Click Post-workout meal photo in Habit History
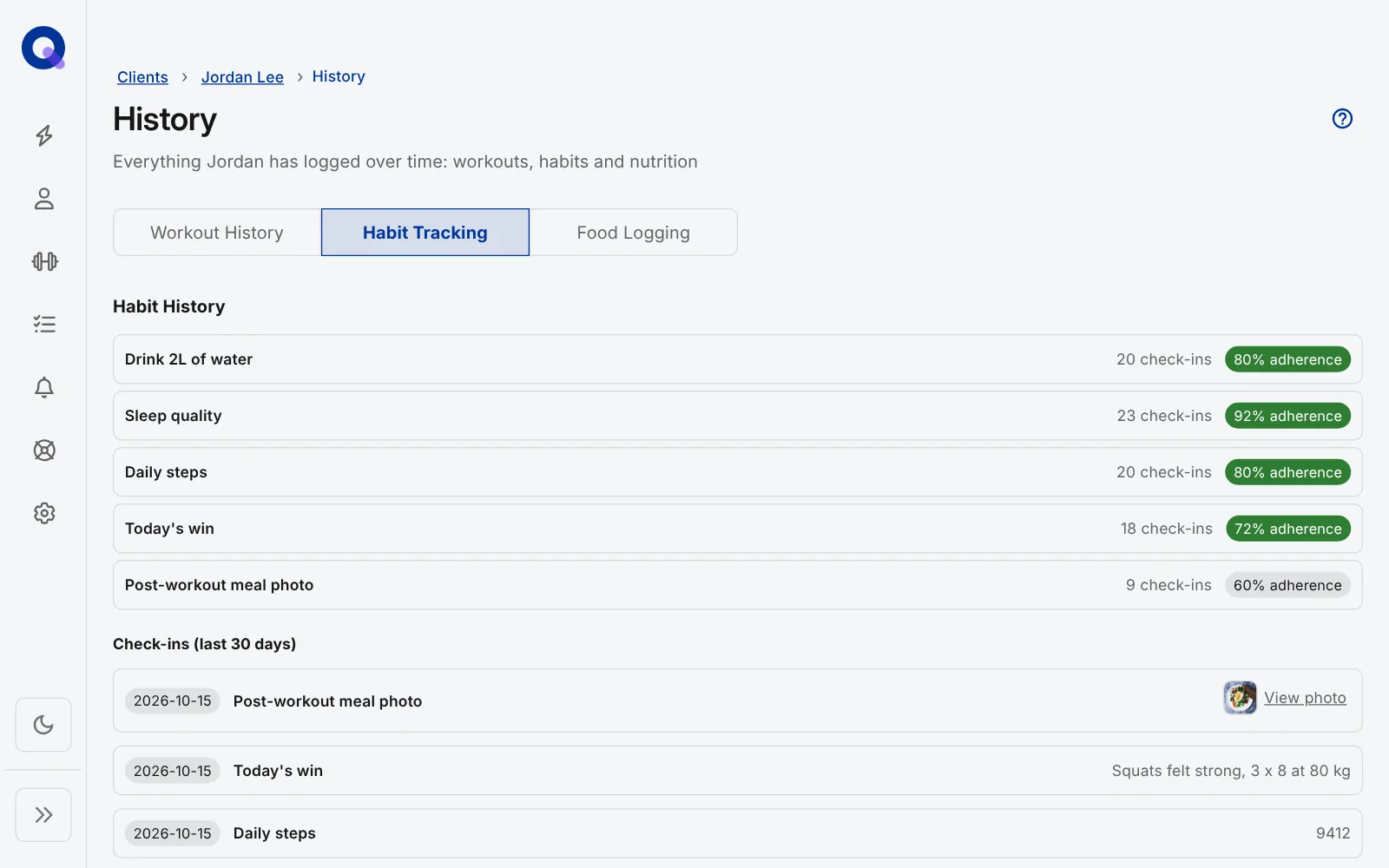1389x868 pixels. (737, 585)
